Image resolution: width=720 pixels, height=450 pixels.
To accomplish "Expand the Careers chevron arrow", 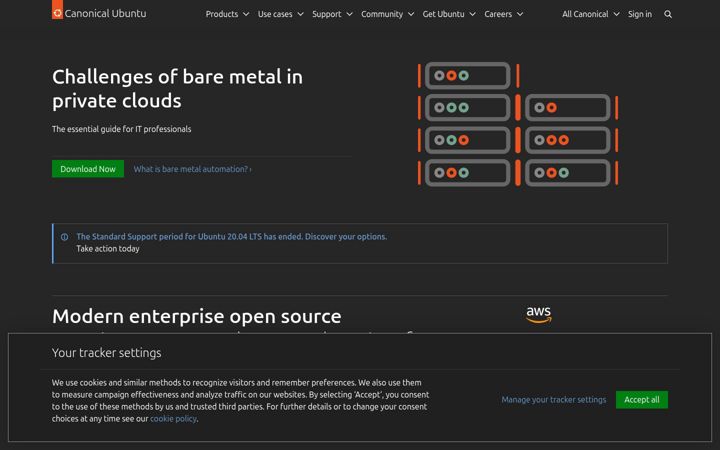I will click(520, 14).
